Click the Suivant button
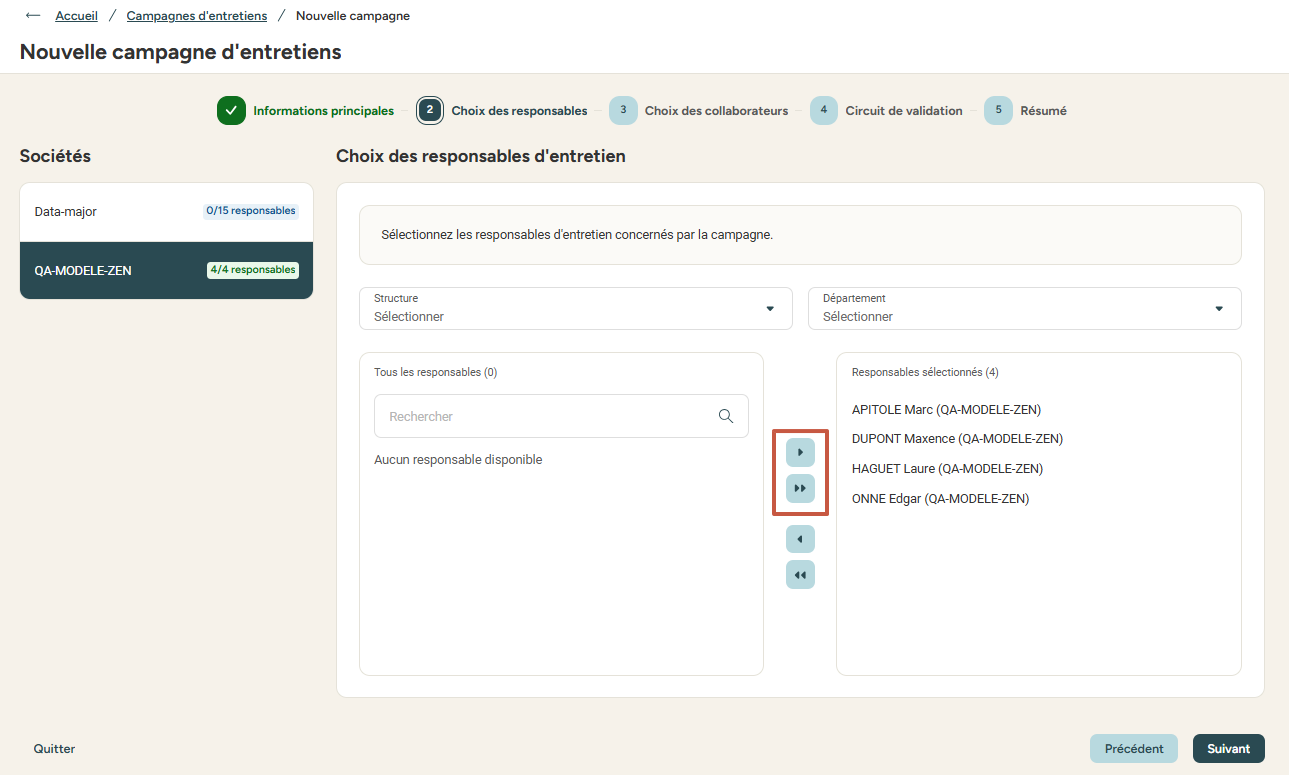This screenshot has height=775, width=1289. click(1228, 749)
